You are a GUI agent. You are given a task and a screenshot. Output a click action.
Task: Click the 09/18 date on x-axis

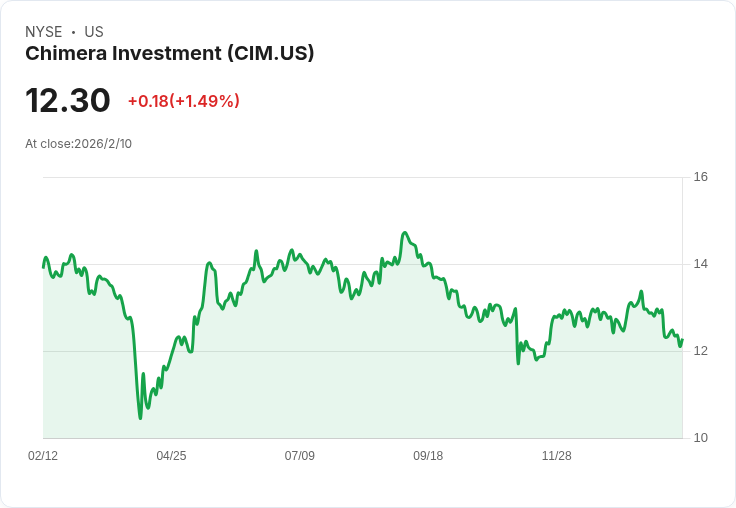[428, 455]
